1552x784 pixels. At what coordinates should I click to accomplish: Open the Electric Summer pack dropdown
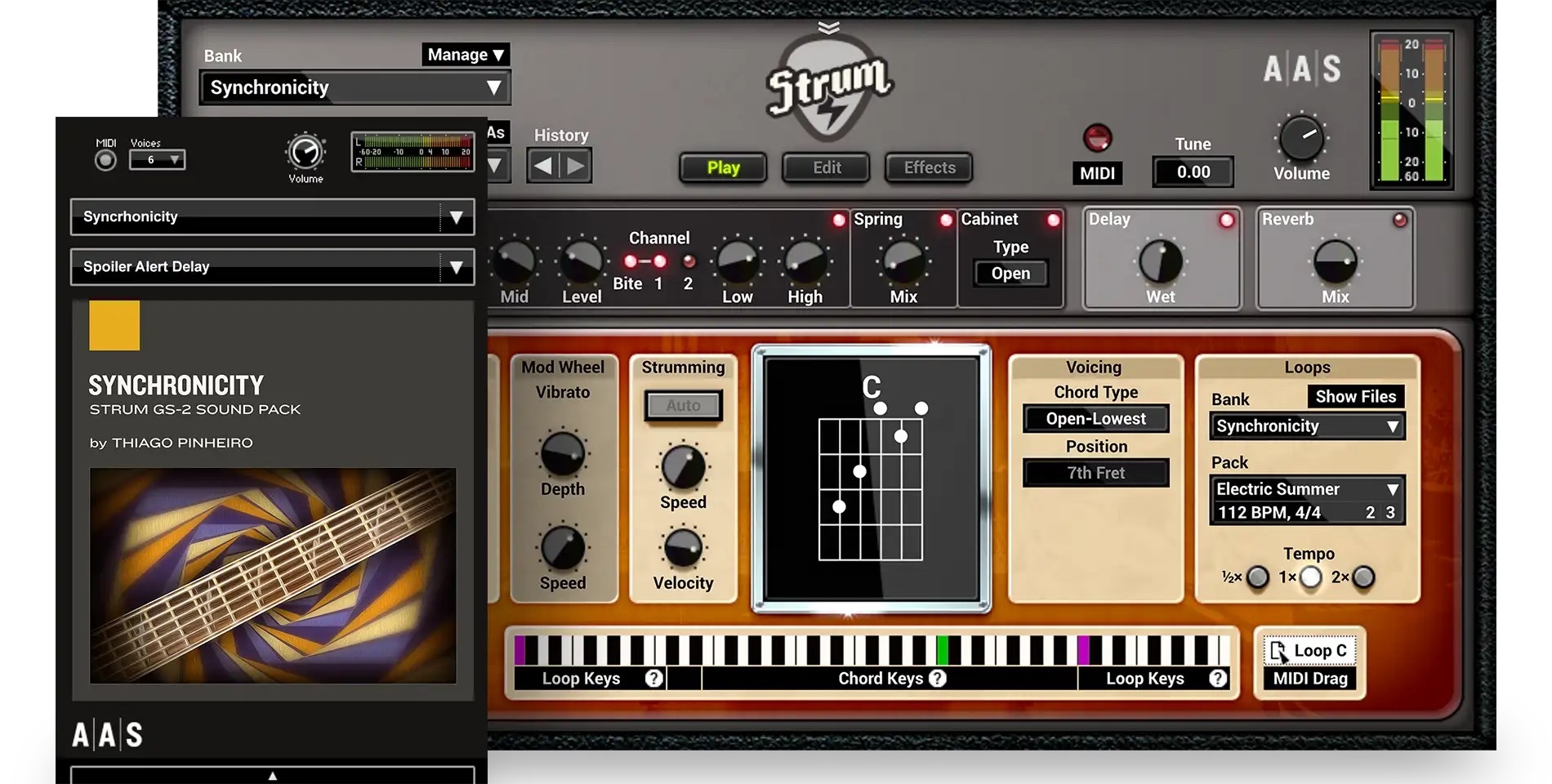point(1307,489)
